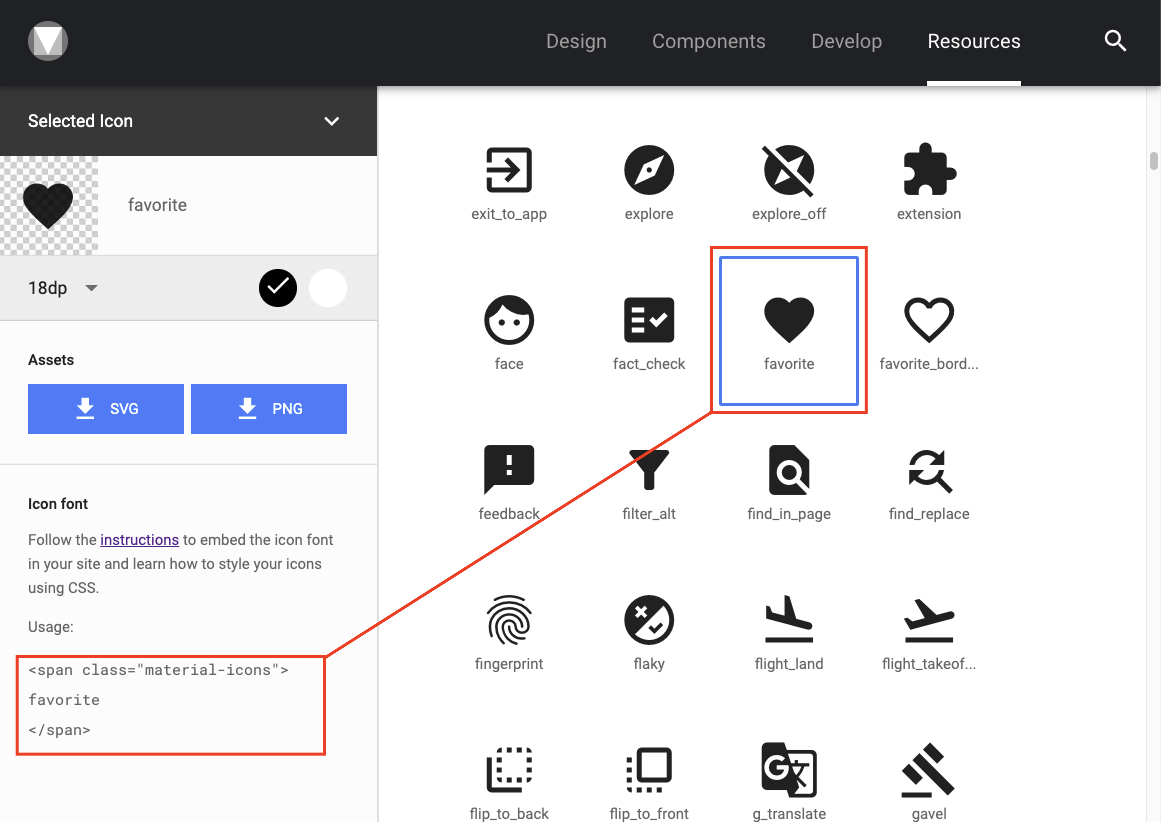Open the Design tab
Screen dimensions: 1161x822
click(576, 41)
